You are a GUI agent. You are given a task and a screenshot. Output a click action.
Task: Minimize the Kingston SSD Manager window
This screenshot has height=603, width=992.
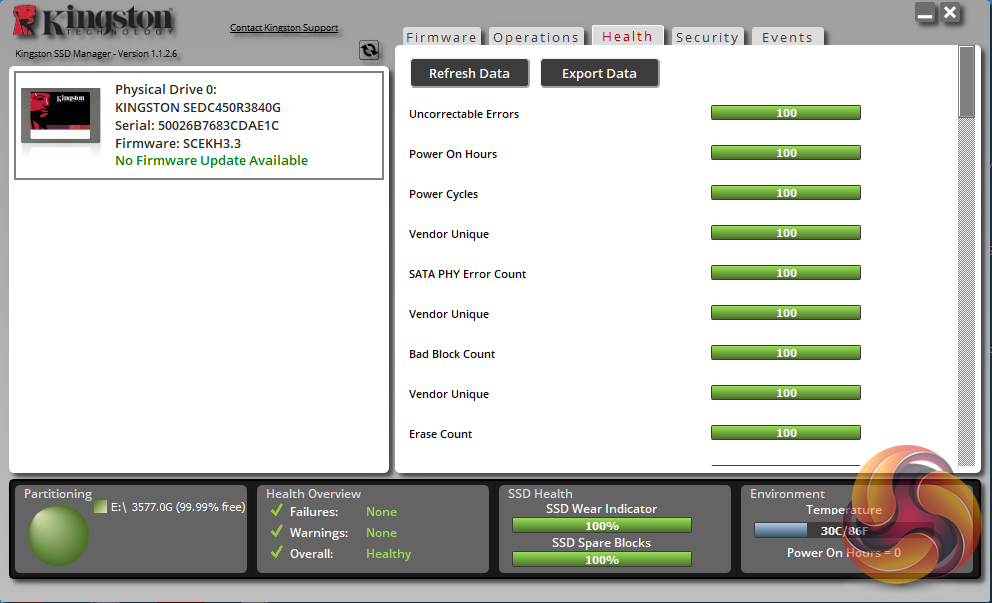coord(925,13)
